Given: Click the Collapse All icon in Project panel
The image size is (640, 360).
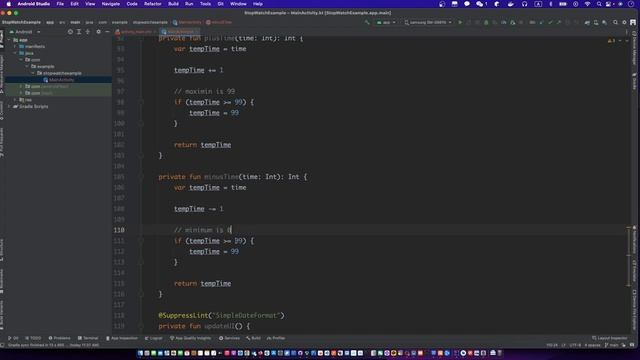Looking at the screenshot, I should [87, 31].
